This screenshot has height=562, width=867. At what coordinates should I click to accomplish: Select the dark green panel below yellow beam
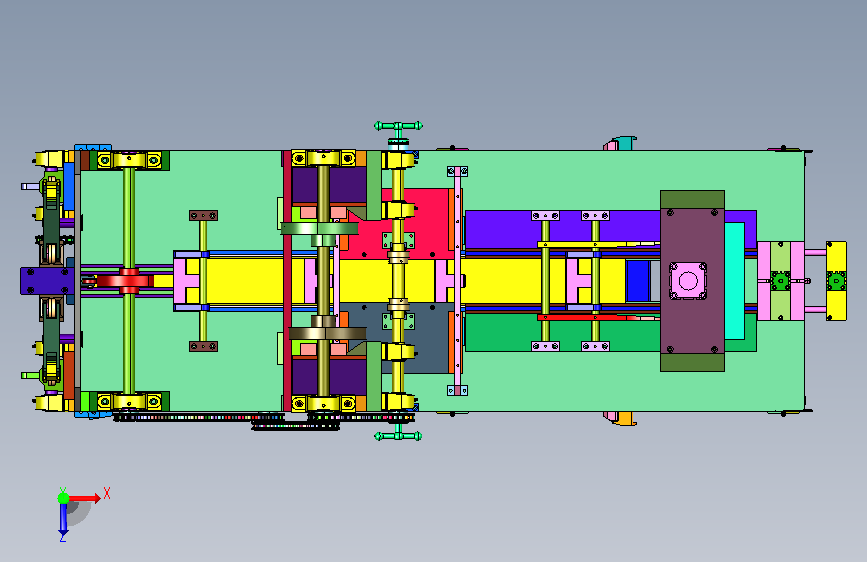[562, 335]
